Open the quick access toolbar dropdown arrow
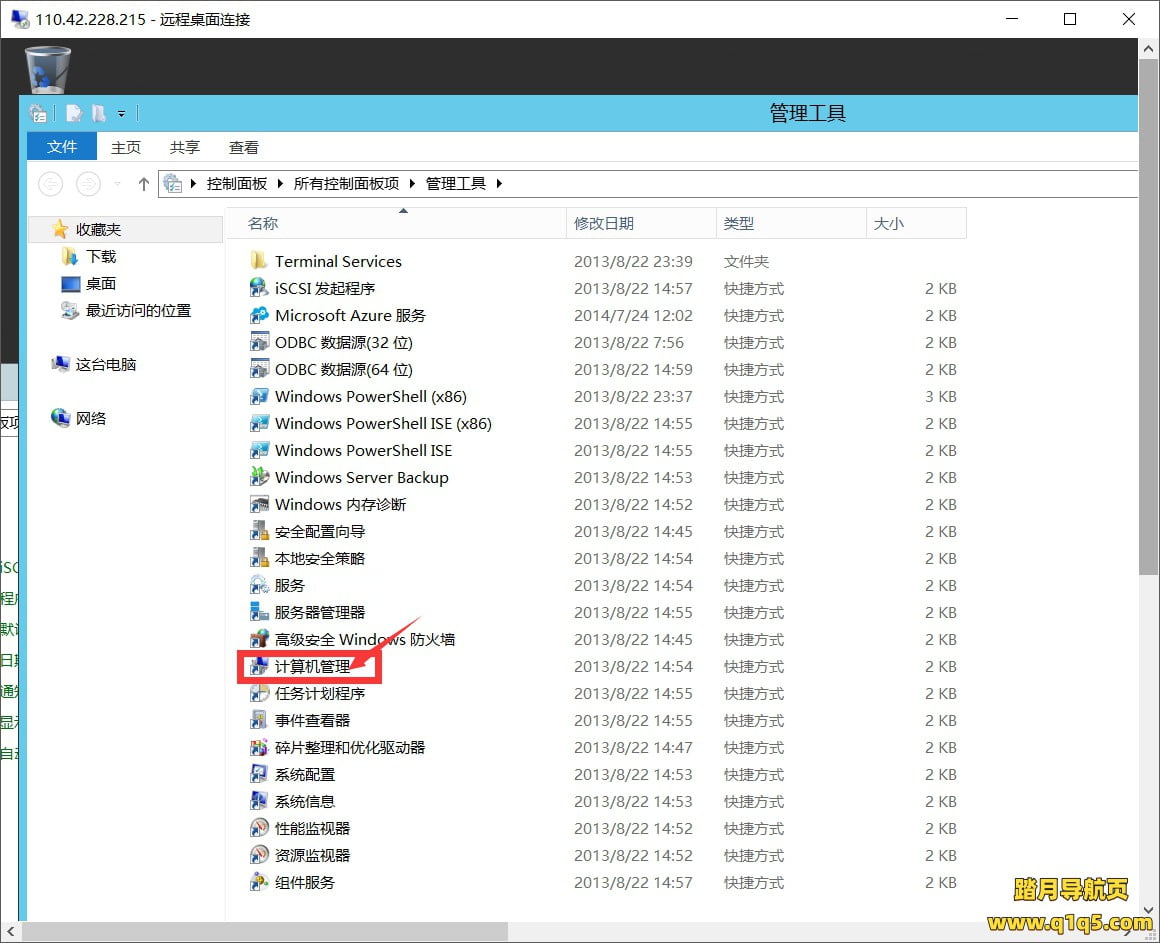This screenshot has height=943, width=1160. coord(121,114)
